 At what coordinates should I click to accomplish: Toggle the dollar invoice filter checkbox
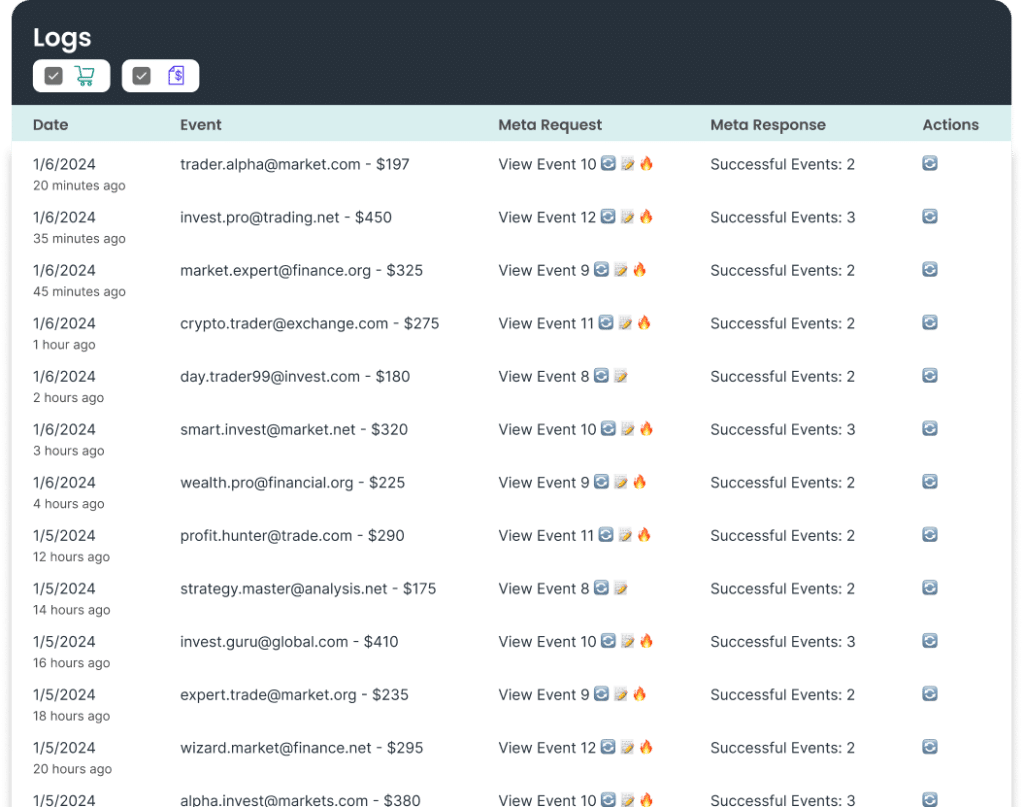(x=142, y=76)
